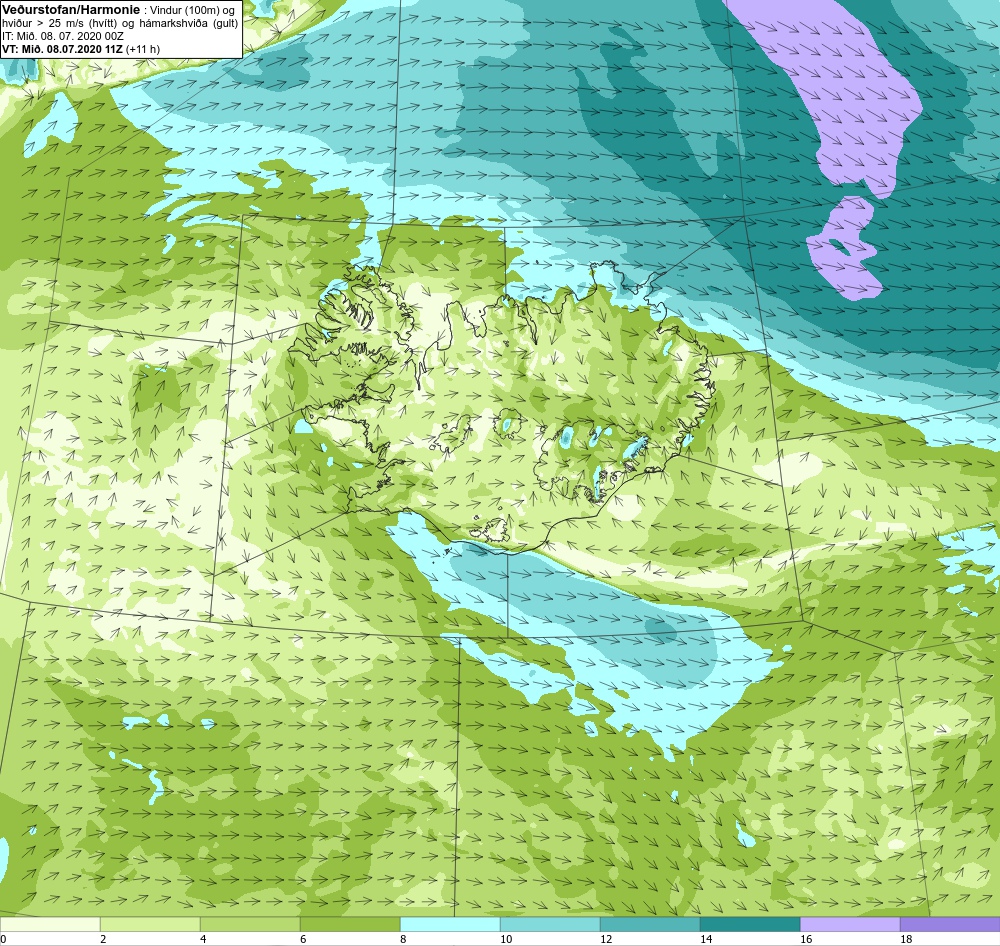
Task: Click the legend label '4'
Action: pos(203,939)
